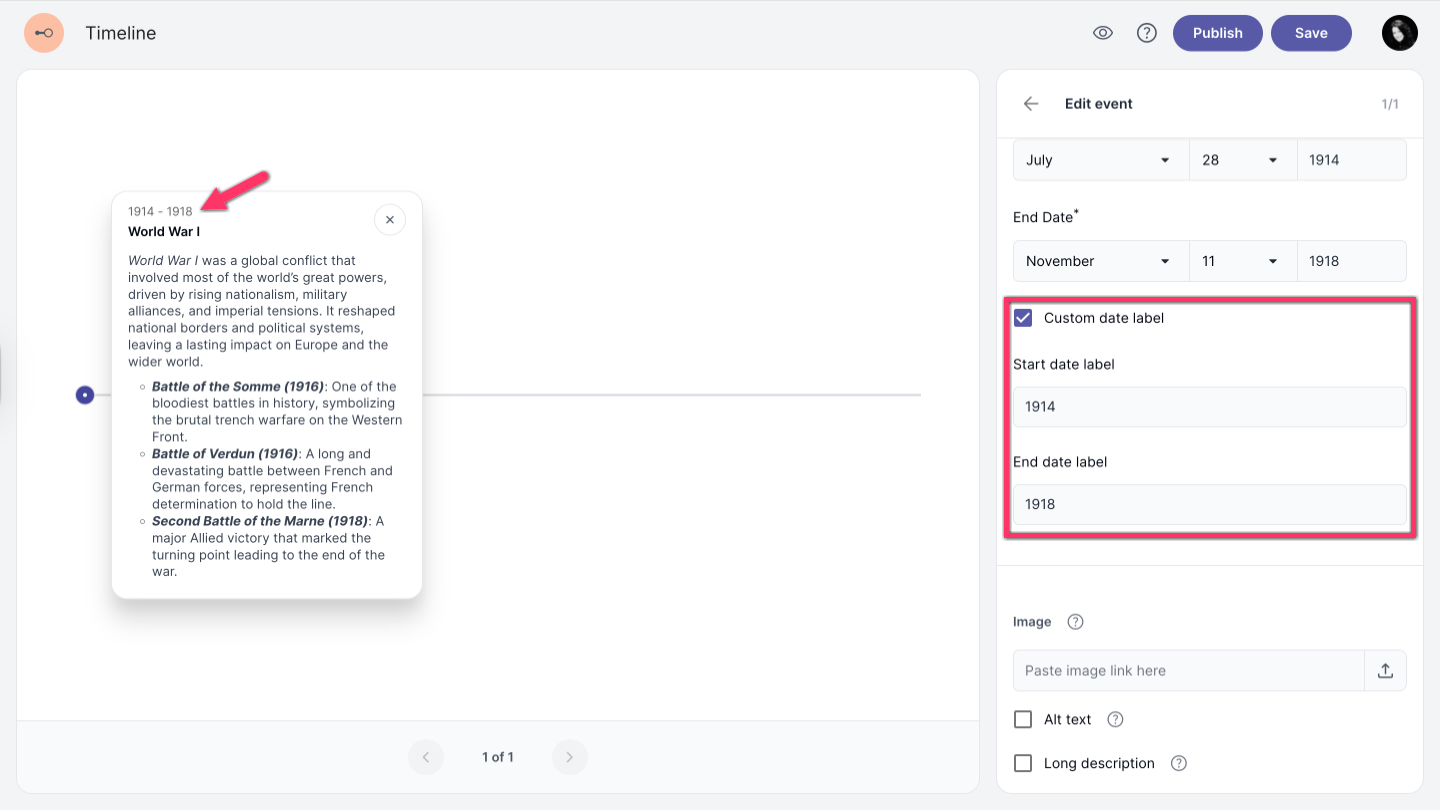1440x810 pixels.
Task: Open help via question mark icon
Action: [x=1147, y=33]
